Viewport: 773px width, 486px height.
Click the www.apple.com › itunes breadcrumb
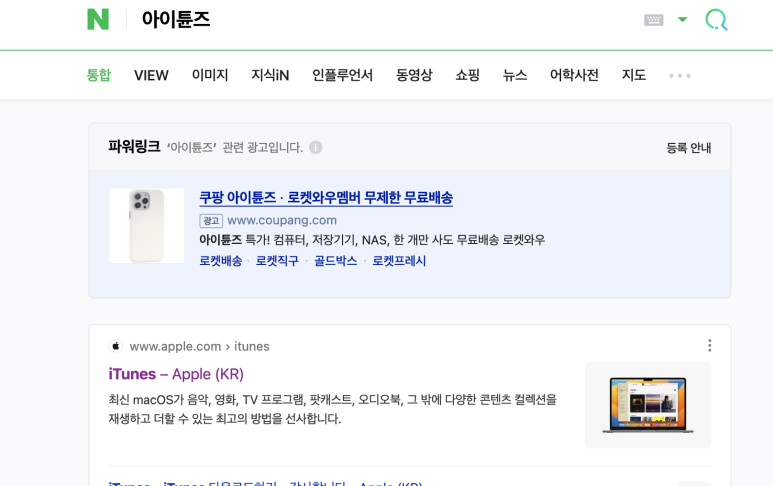coord(199,347)
